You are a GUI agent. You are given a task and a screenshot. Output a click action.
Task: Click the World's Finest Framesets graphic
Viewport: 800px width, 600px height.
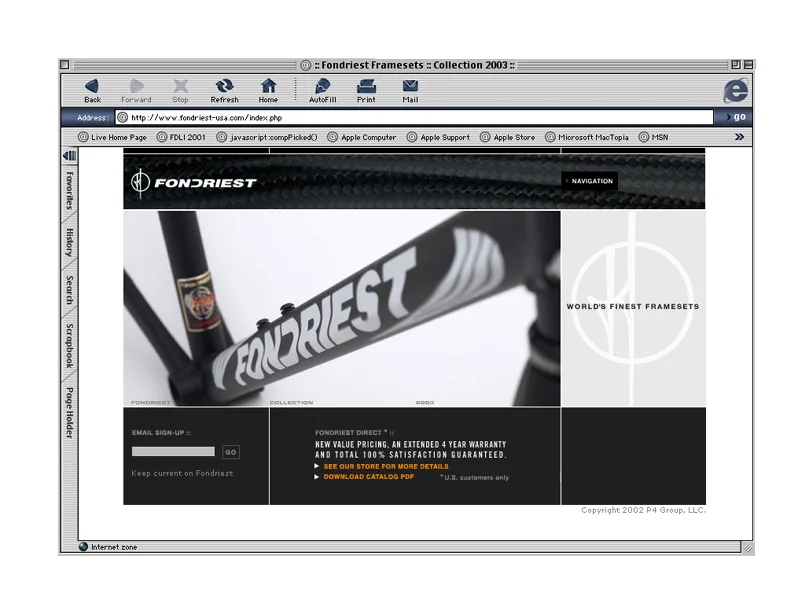(x=633, y=308)
